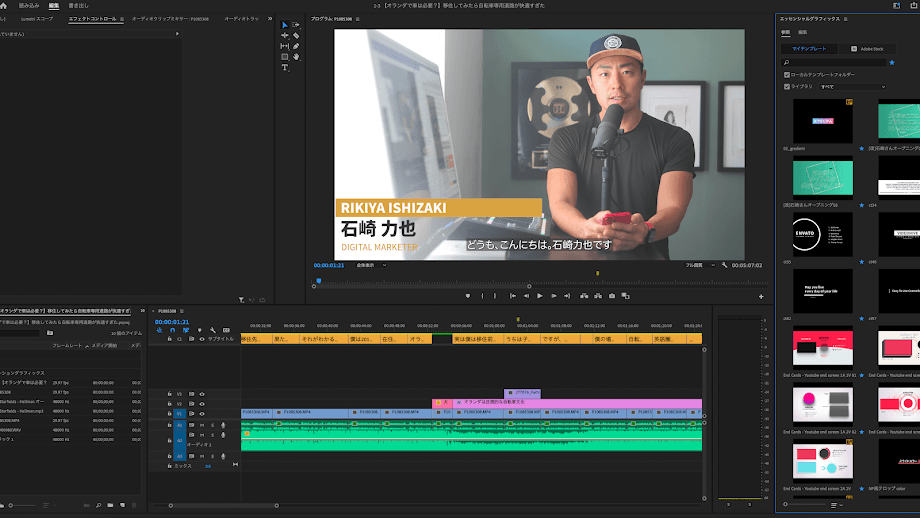Hide the V1 track using eye icon
This screenshot has width=920, height=518.
tap(202, 412)
